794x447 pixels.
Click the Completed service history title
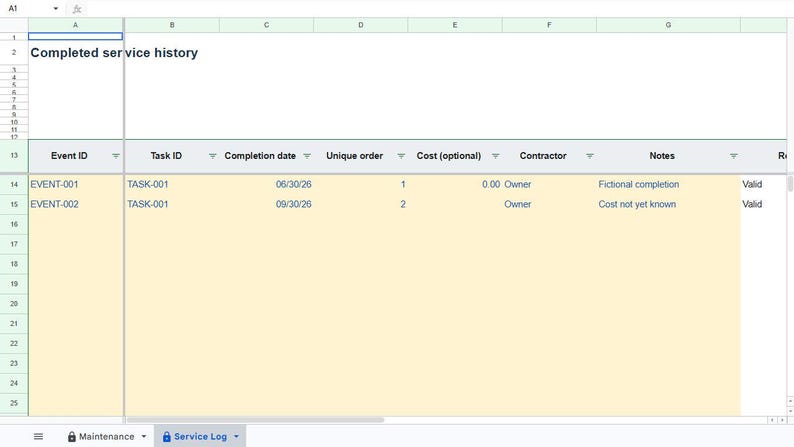(x=114, y=53)
